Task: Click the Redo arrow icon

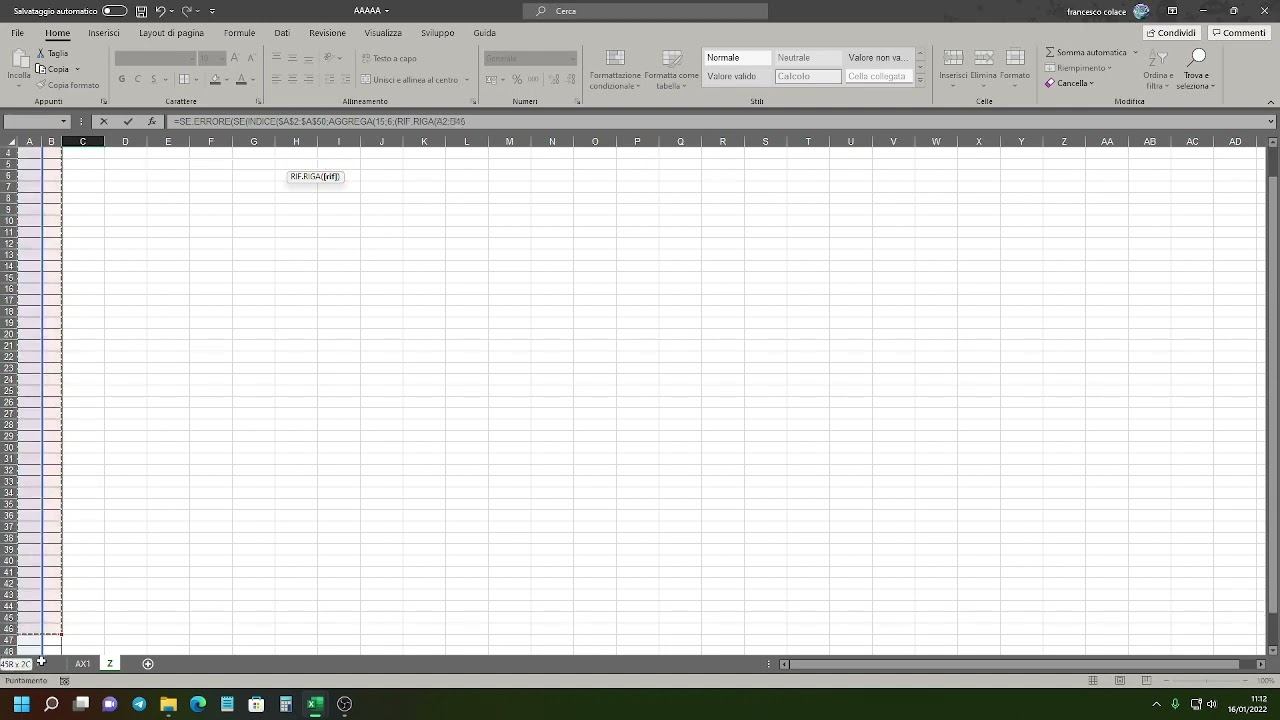Action: coord(186,11)
